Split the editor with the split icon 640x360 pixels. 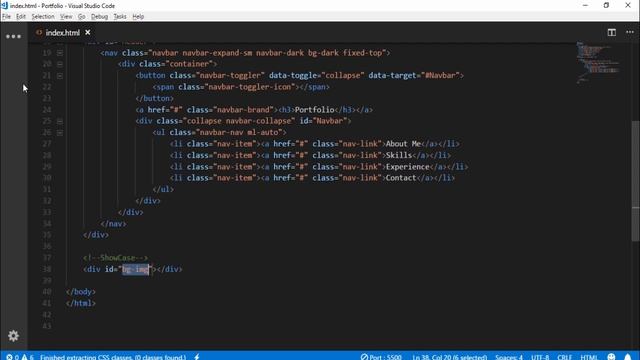click(x=611, y=33)
